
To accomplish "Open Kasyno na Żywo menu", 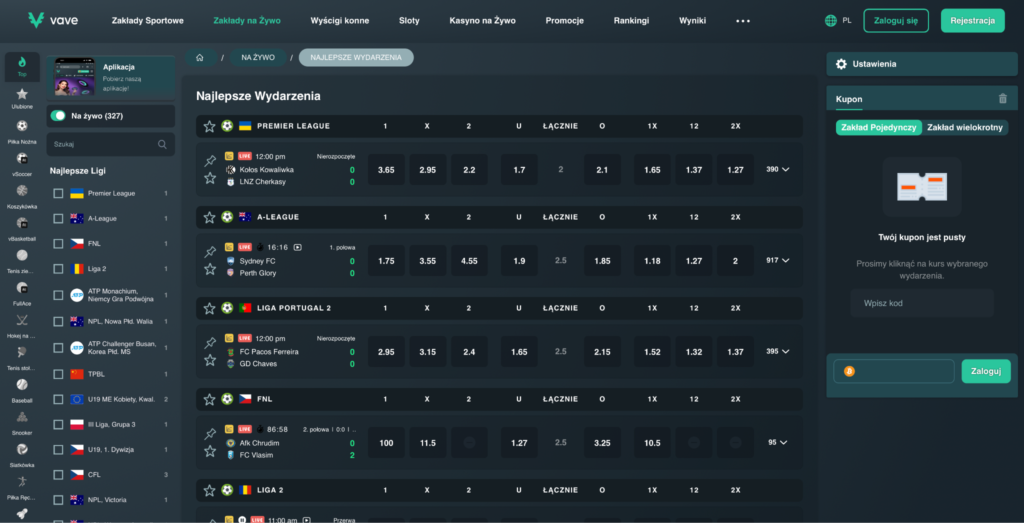I will [483, 20].
